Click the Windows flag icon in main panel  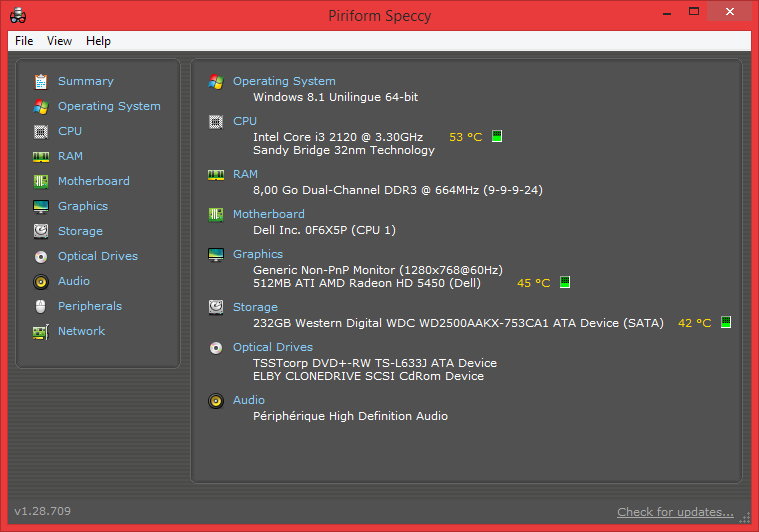(216, 82)
